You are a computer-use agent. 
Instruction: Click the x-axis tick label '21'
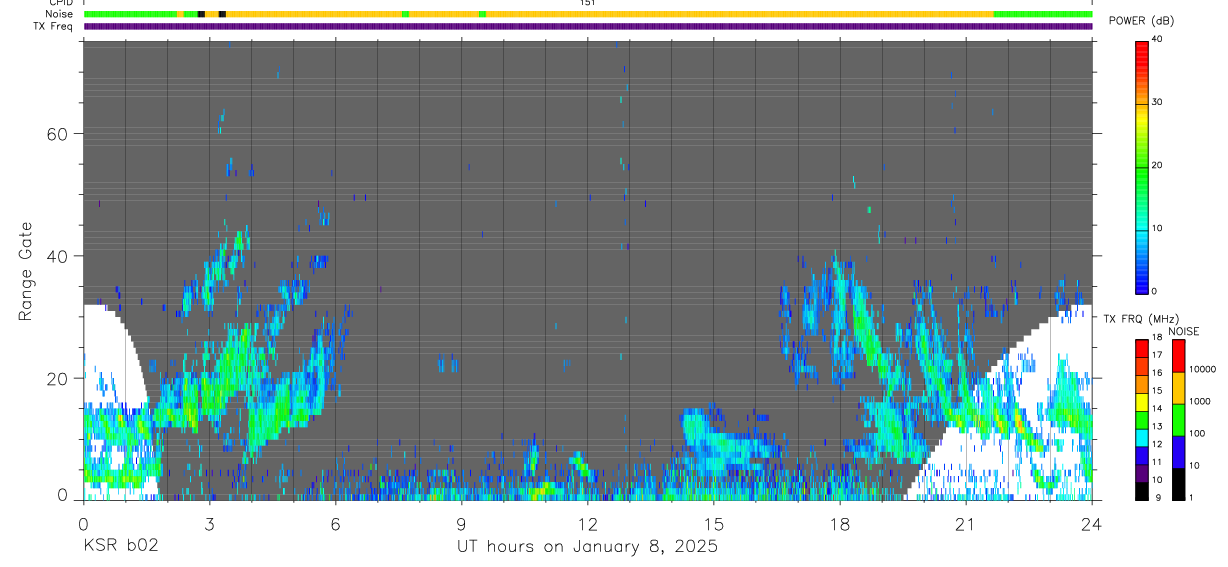pos(965,523)
